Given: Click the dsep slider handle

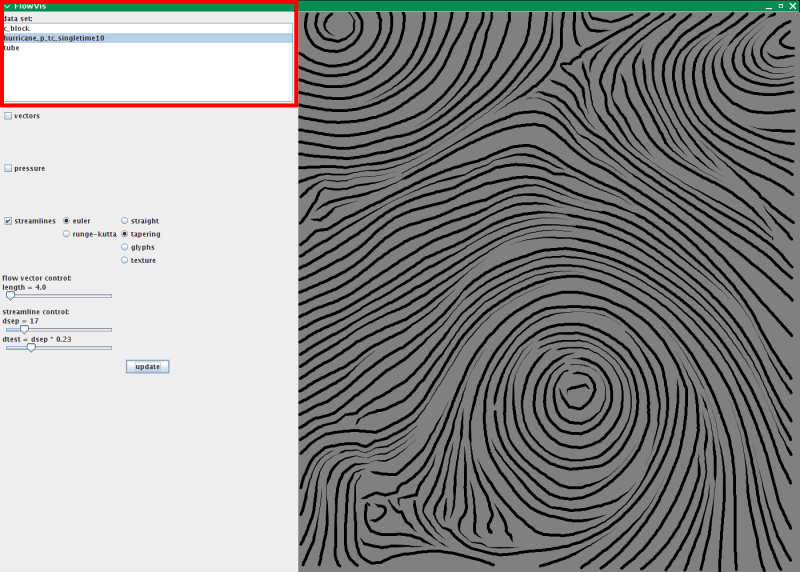Looking at the screenshot, I should (x=24, y=329).
